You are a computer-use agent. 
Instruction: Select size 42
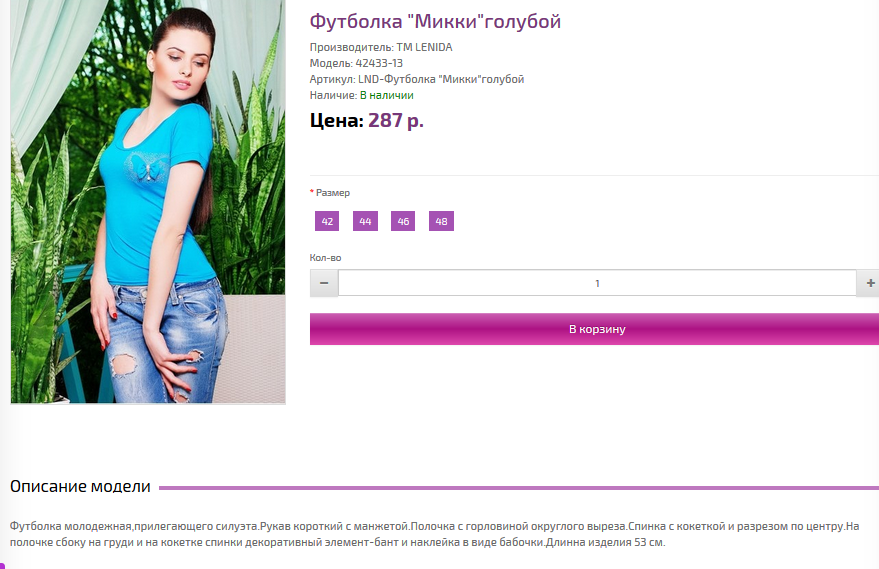(x=327, y=221)
